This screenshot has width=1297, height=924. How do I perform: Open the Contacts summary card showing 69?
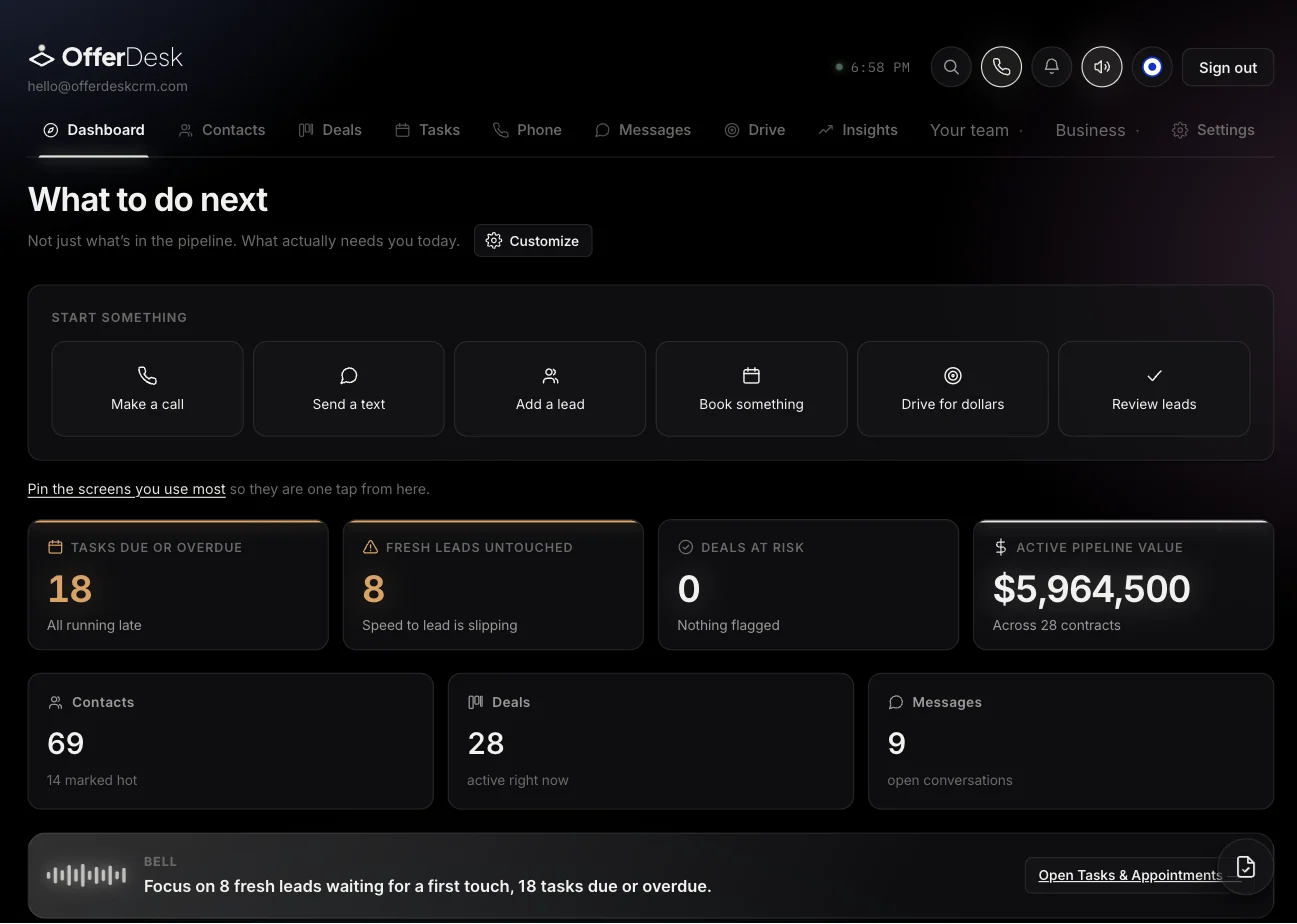point(231,741)
